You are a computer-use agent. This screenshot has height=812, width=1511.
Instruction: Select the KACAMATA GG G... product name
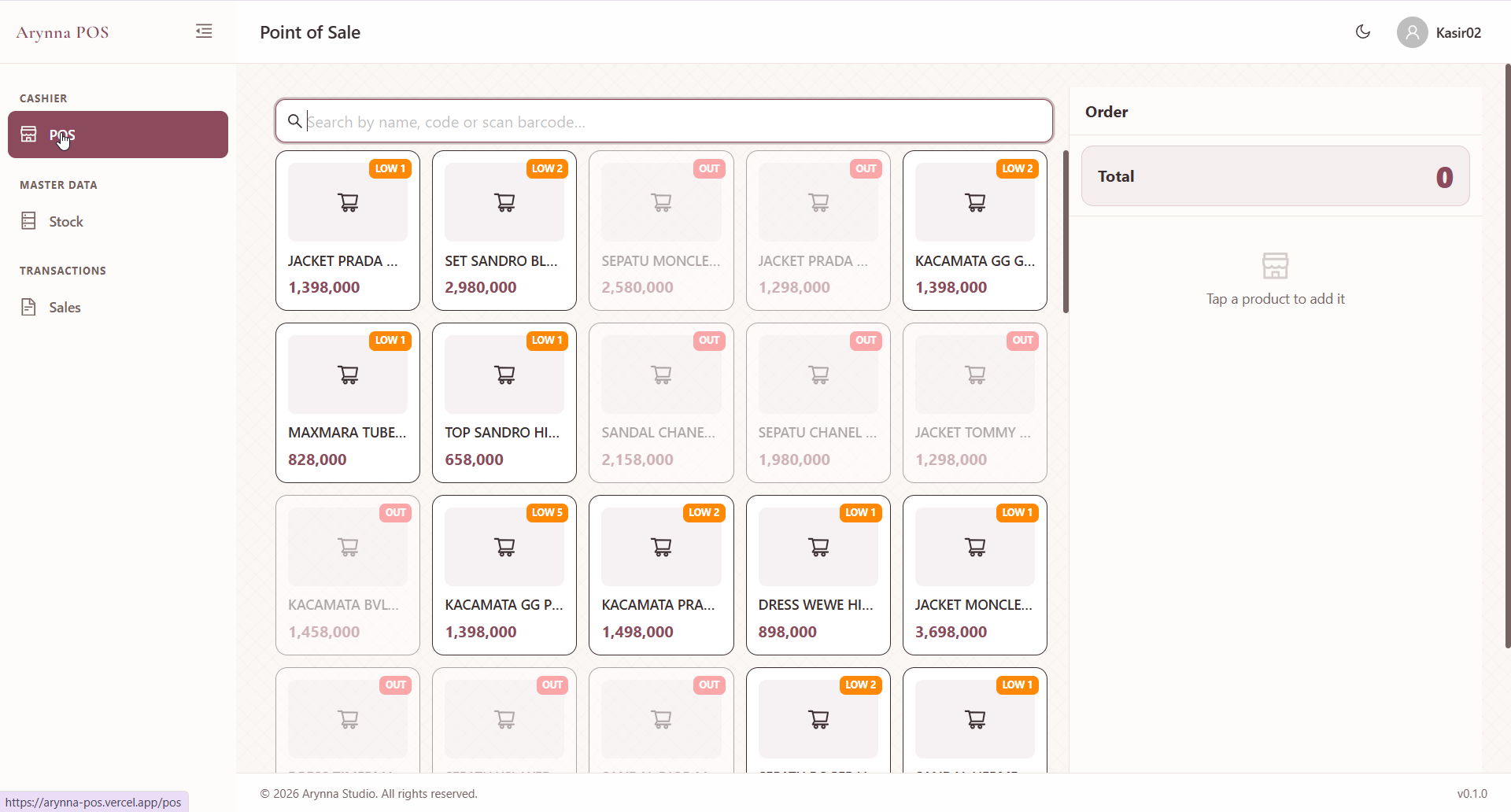[975, 261]
